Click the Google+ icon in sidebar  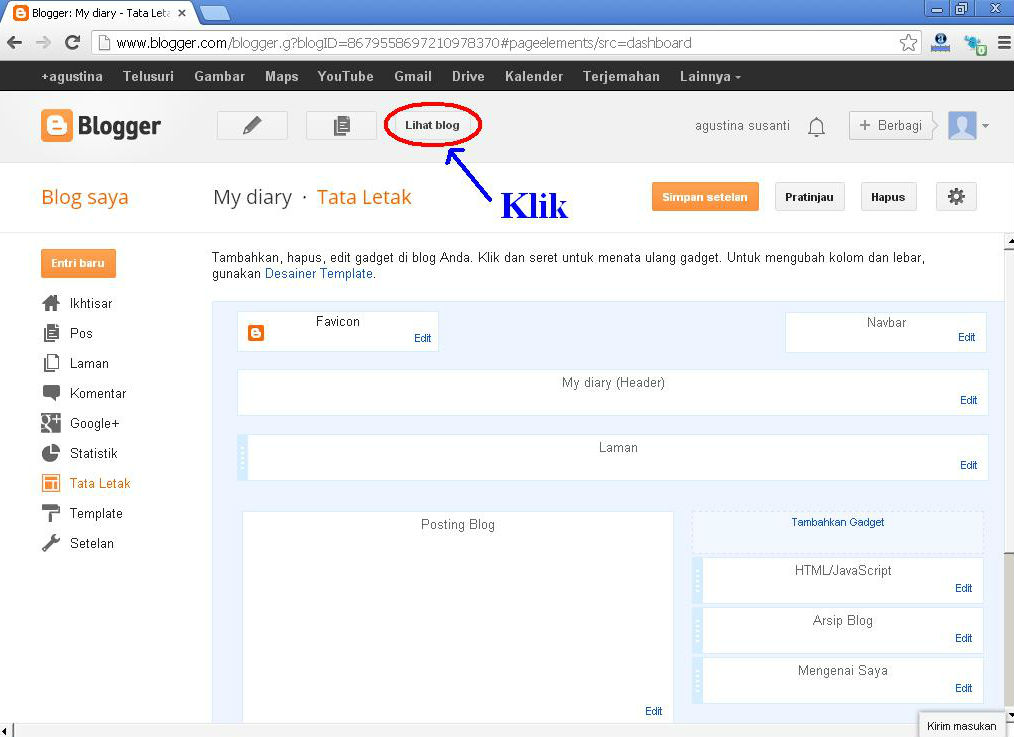click(x=50, y=423)
